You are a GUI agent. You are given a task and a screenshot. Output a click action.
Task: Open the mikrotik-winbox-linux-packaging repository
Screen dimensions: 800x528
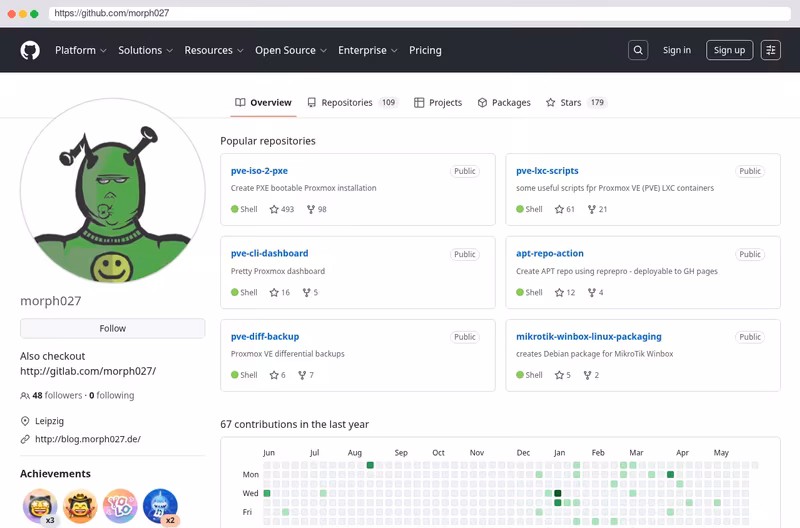(x=588, y=337)
